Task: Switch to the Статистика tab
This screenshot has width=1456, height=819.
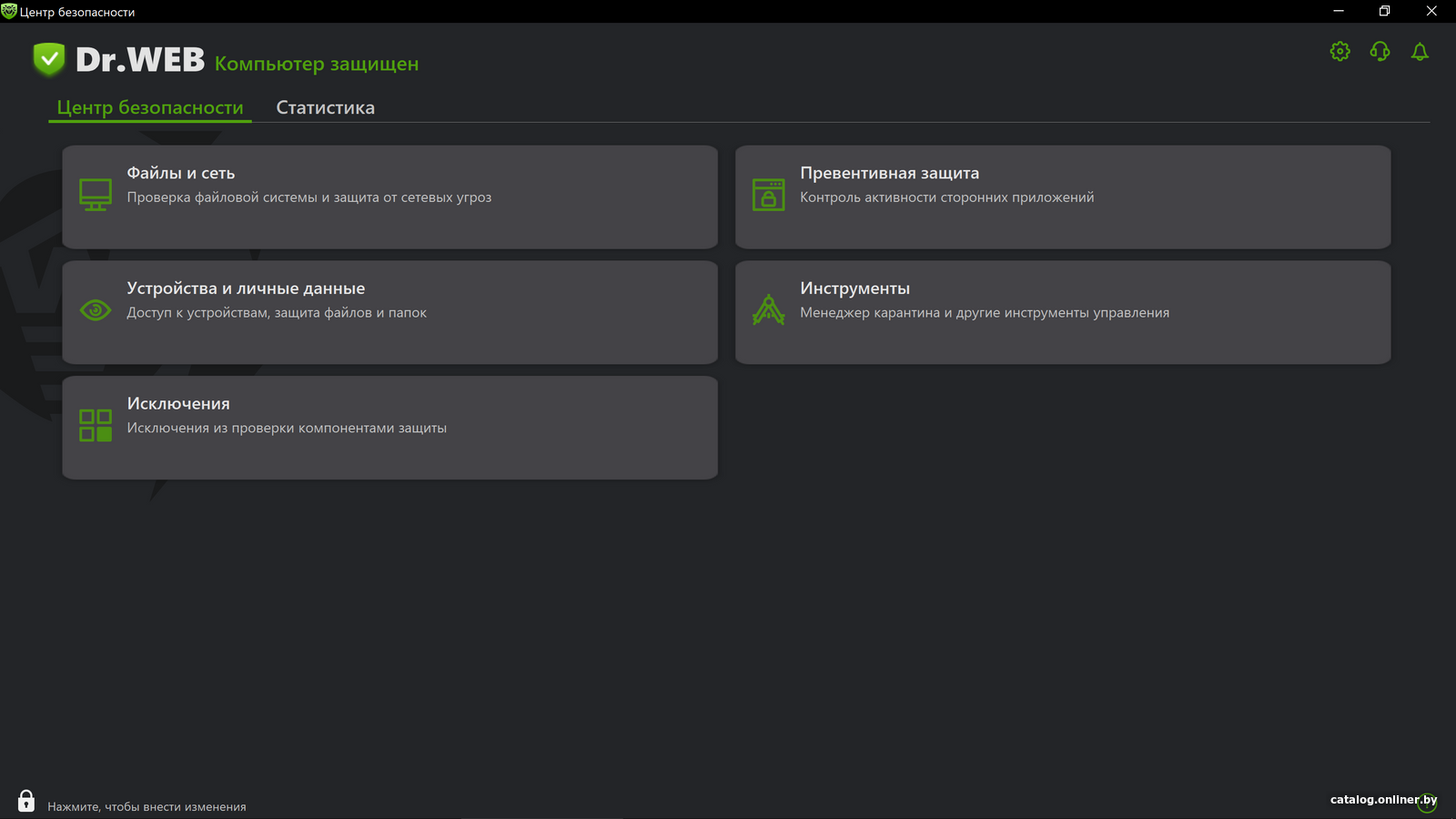Action: pyautogui.click(x=326, y=107)
